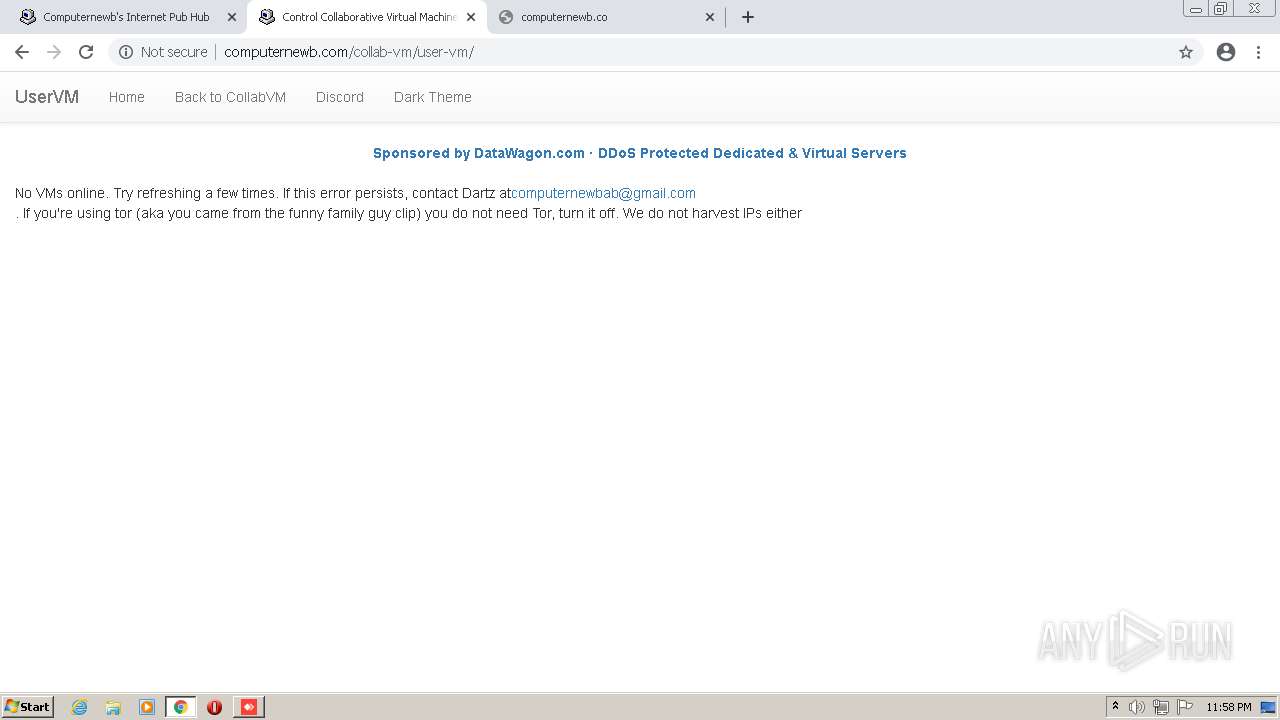Screen dimensions: 1280x720
Task: Open Windows Media Player taskbar icon
Action: tap(147, 707)
